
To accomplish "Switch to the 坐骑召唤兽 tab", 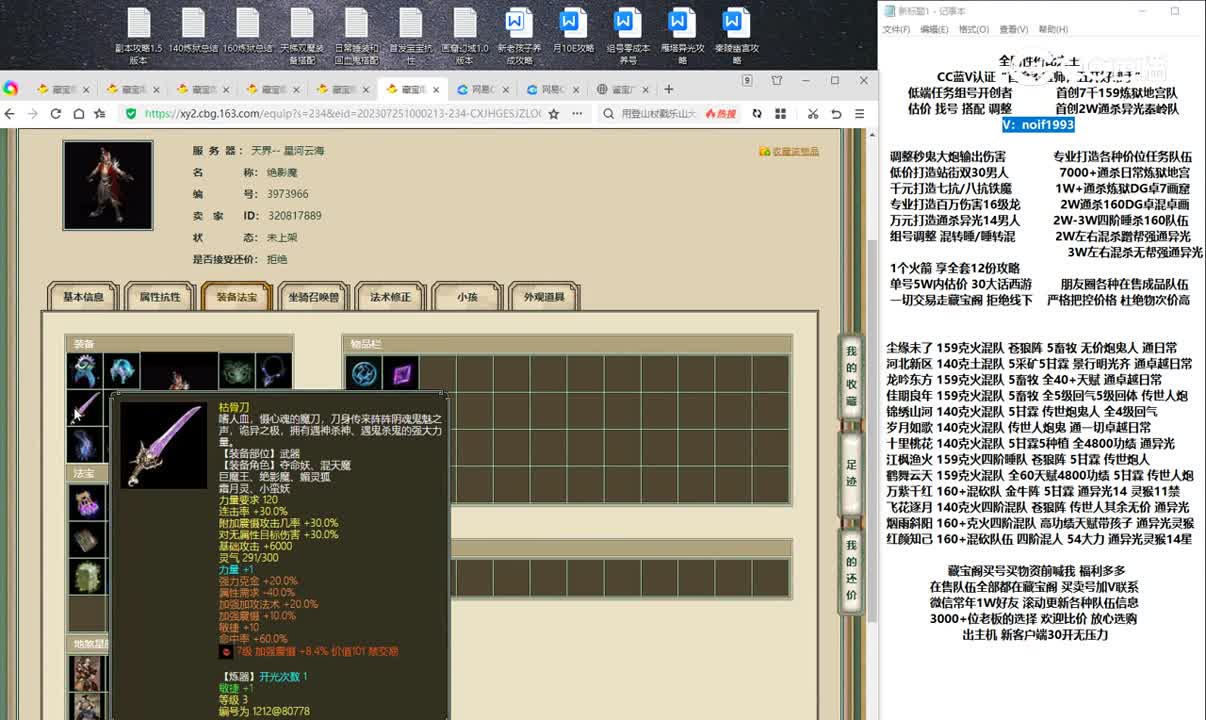I will point(314,297).
